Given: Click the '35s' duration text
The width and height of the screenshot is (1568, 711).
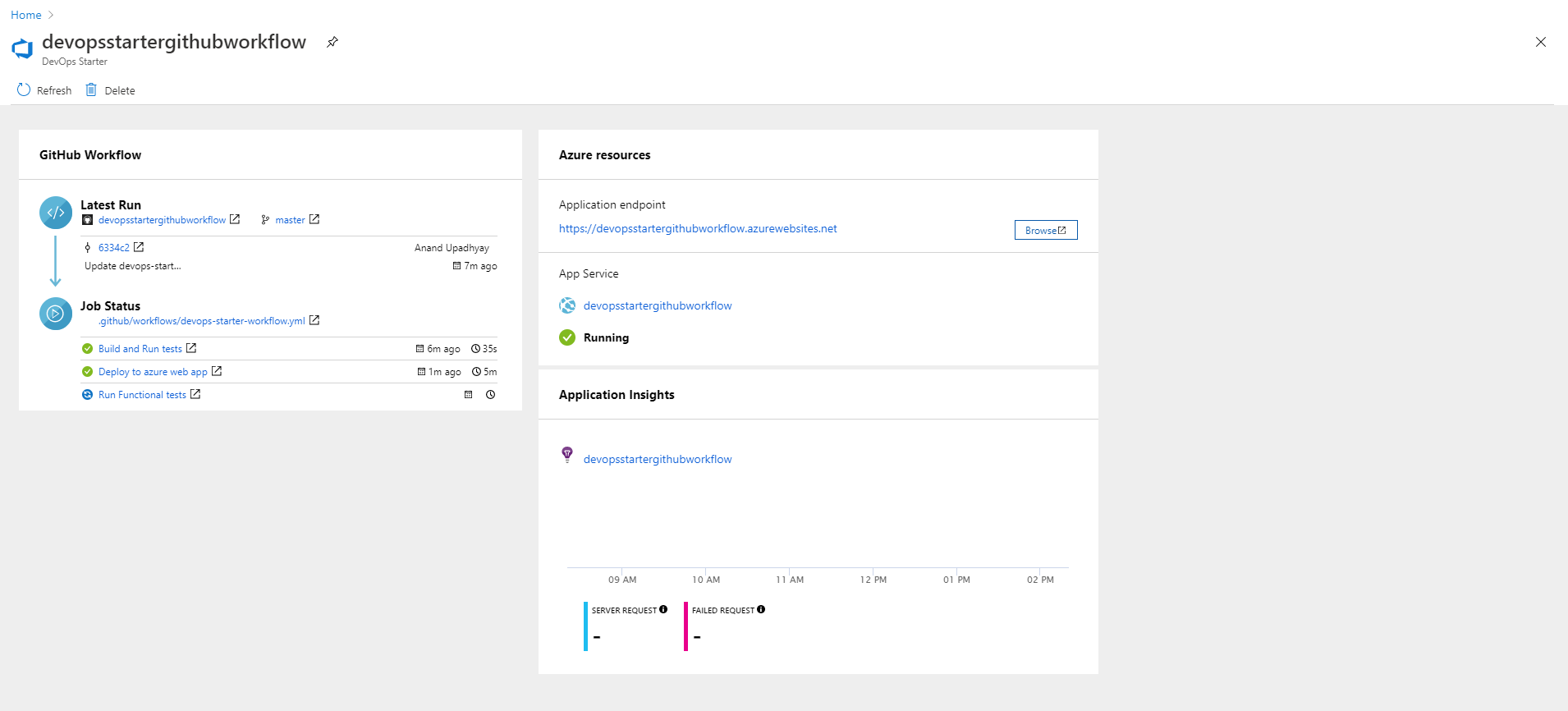Looking at the screenshot, I should (x=489, y=349).
